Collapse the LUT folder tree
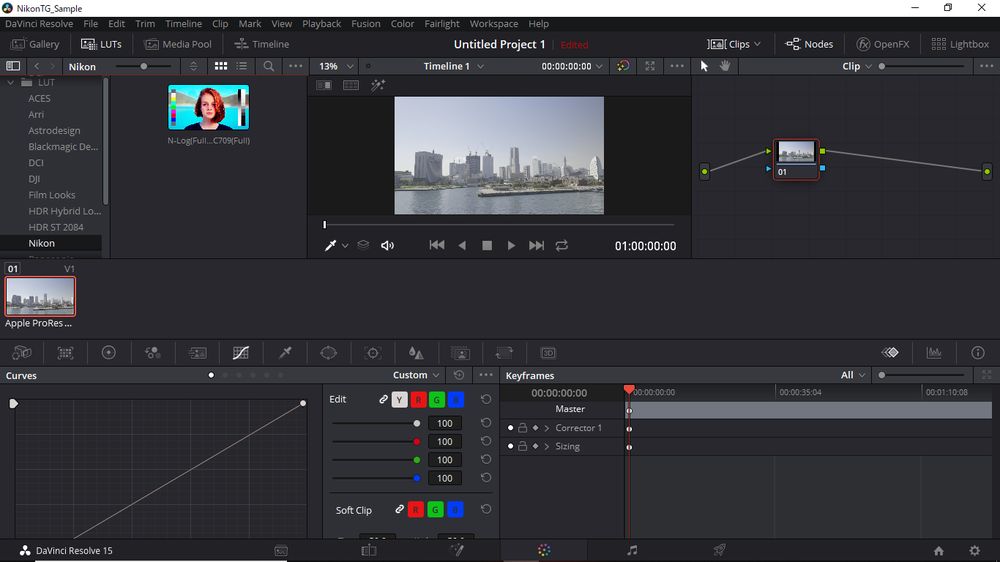Screen dimensions: 1000x562 [10, 82]
